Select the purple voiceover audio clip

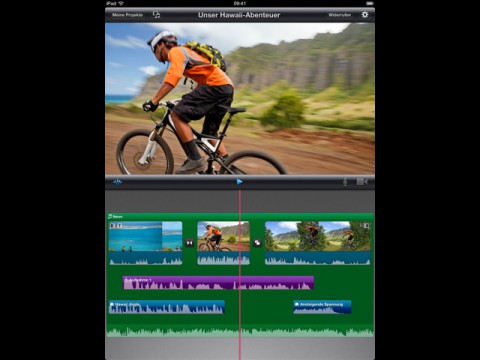pos(218,283)
